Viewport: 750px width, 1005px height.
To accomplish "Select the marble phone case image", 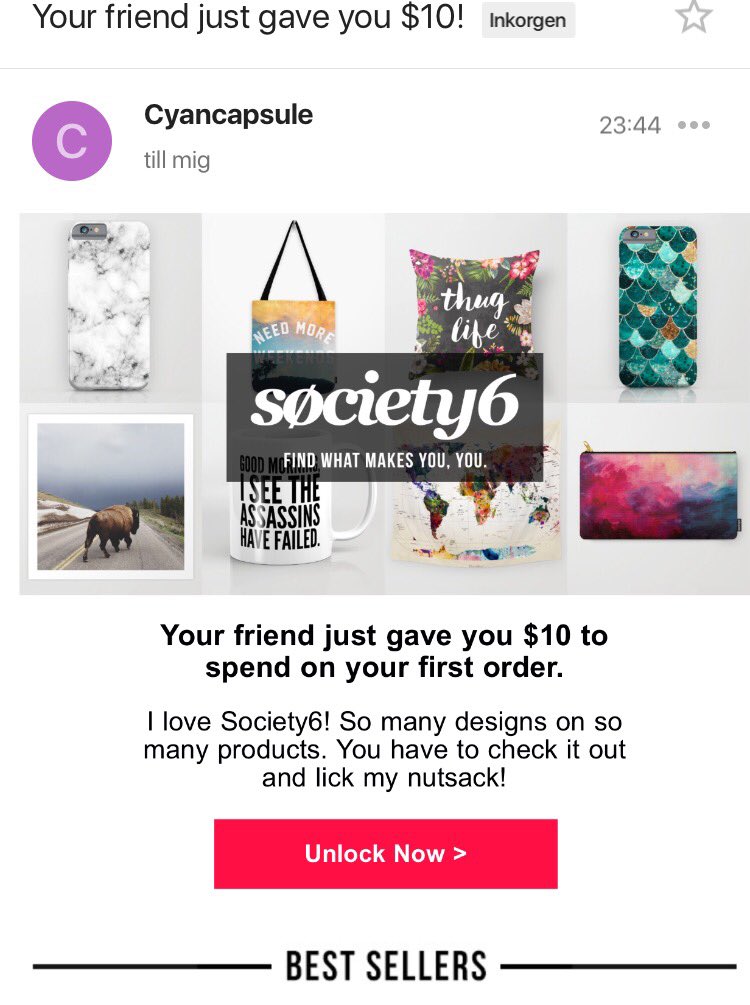I will tap(109, 304).
